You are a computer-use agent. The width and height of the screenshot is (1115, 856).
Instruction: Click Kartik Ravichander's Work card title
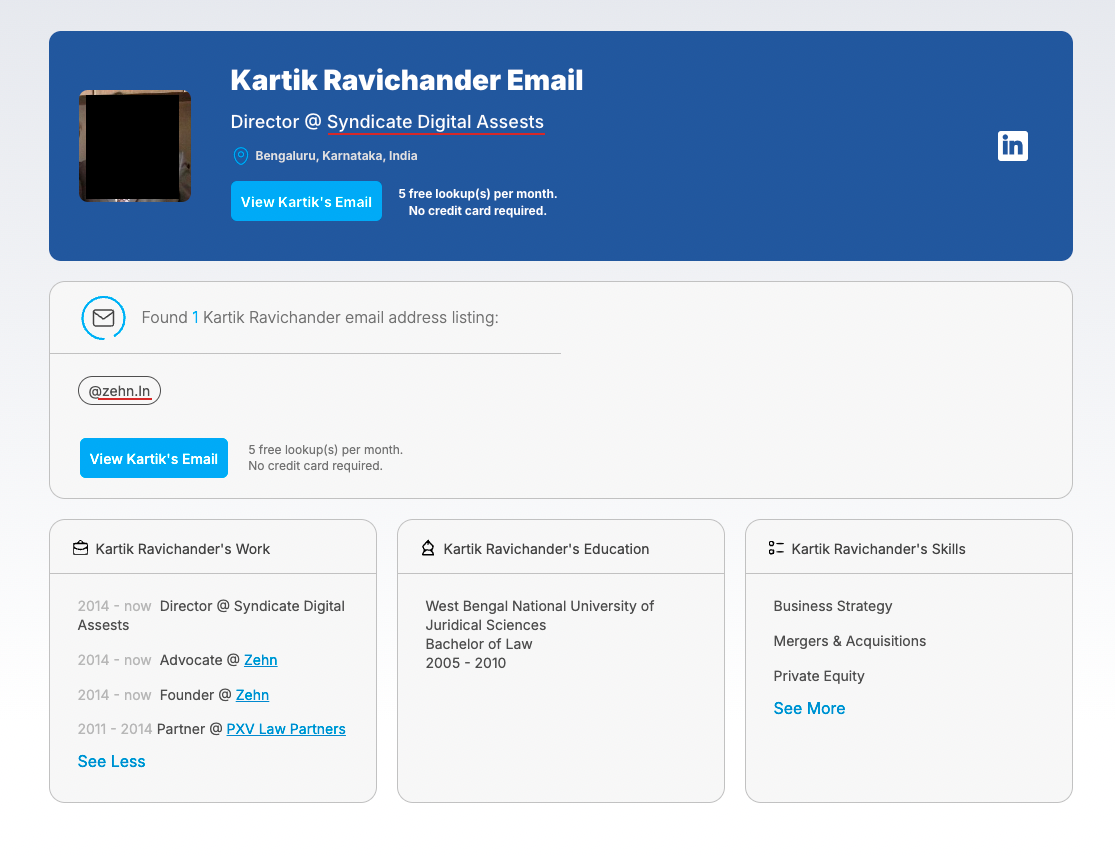[183, 549]
